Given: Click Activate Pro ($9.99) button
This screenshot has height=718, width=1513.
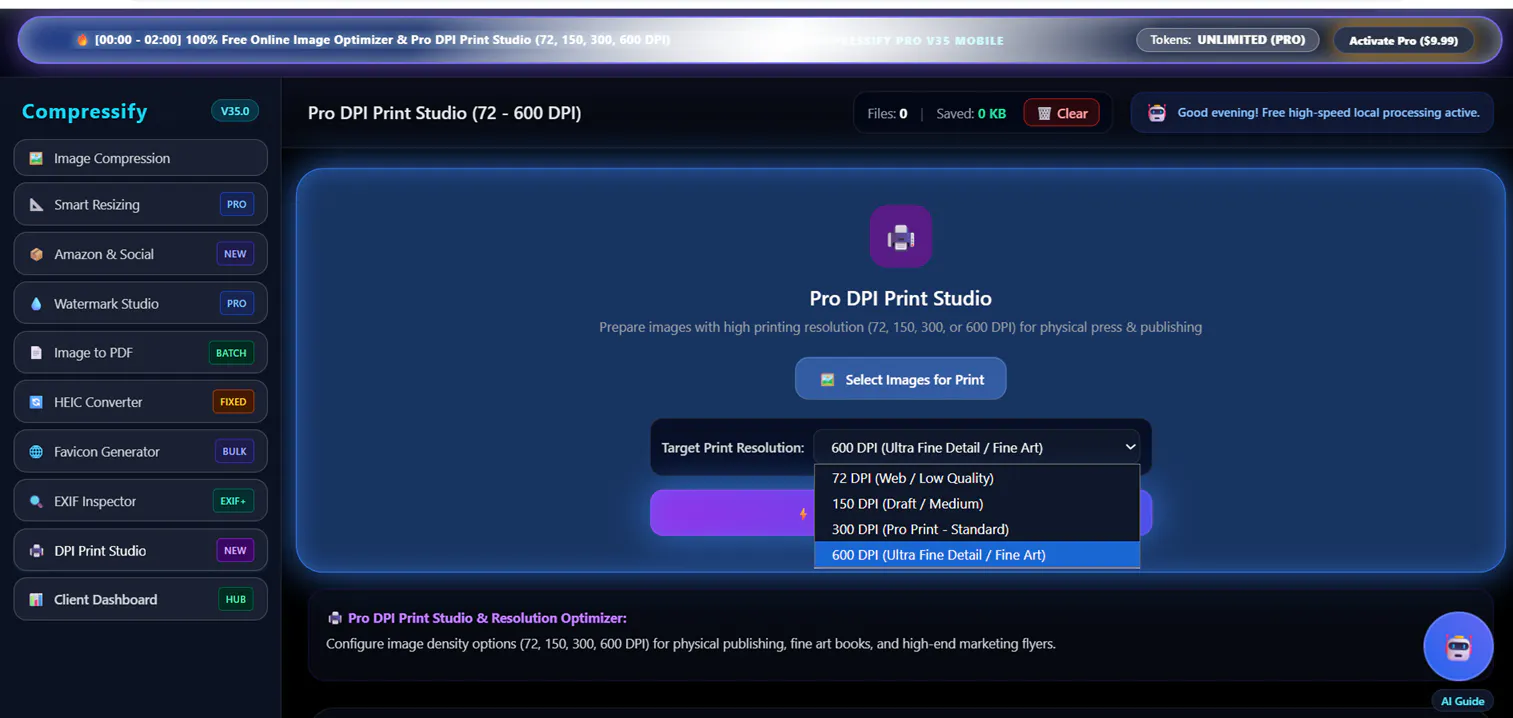Looking at the screenshot, I should (x=1403, y=41).
